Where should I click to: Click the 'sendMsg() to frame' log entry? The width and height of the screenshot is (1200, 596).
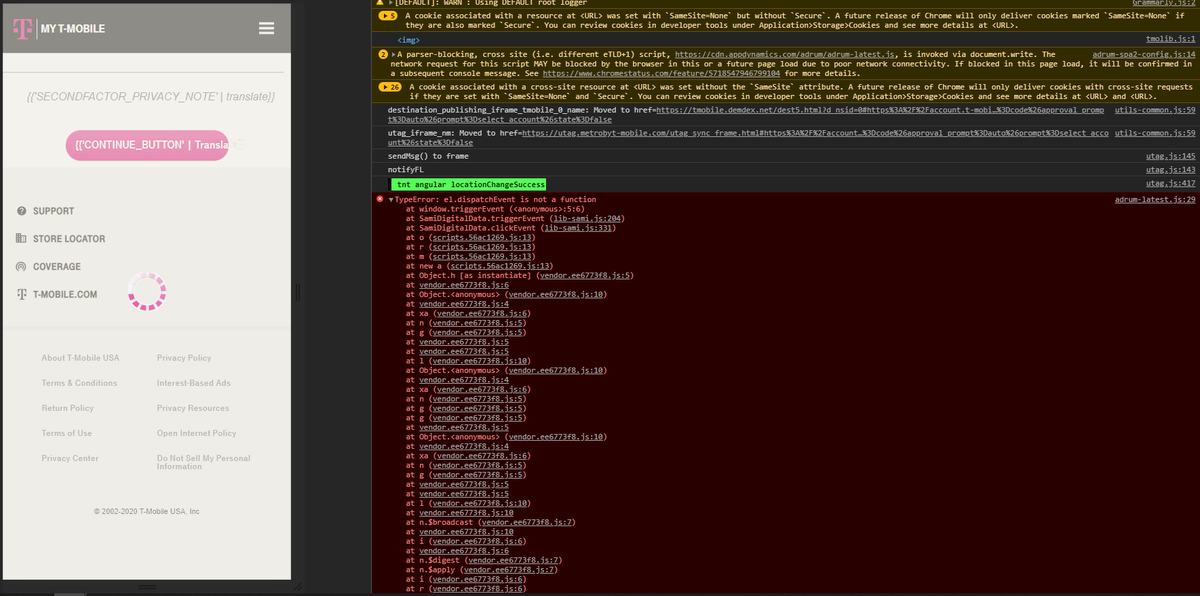tap(427, 157)
